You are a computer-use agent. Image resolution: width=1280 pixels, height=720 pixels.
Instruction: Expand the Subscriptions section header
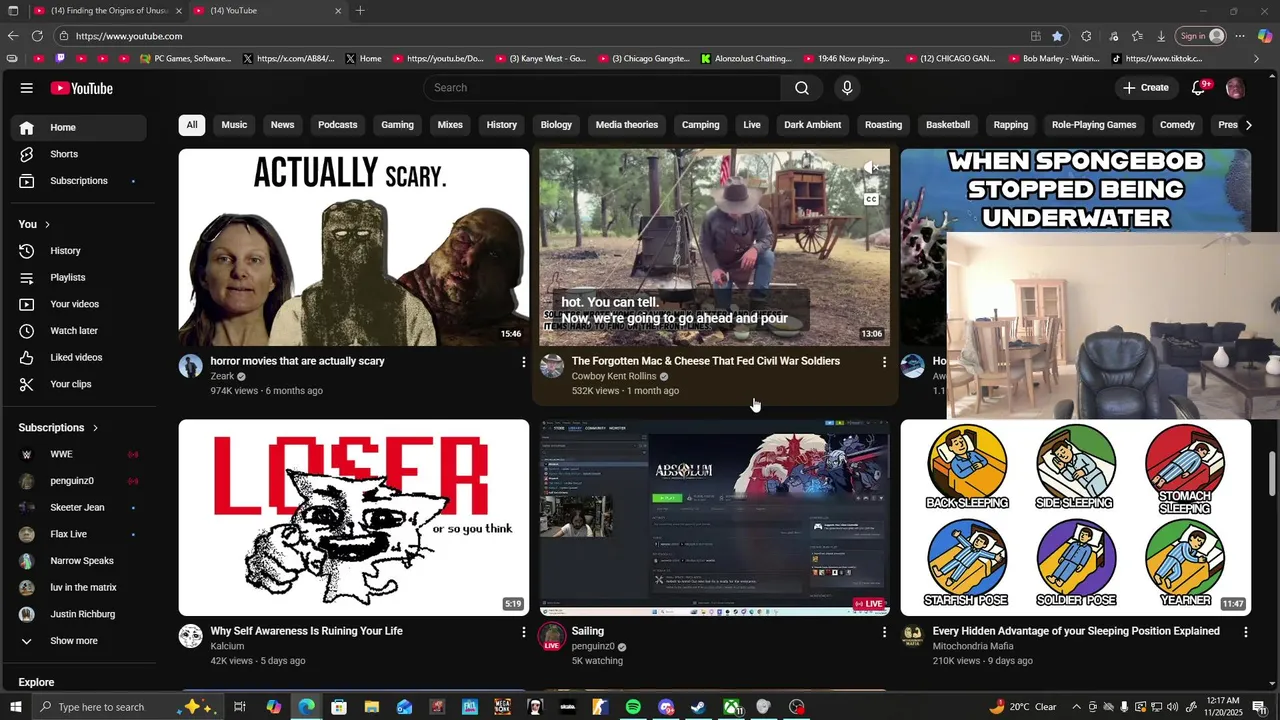[58, 428]
